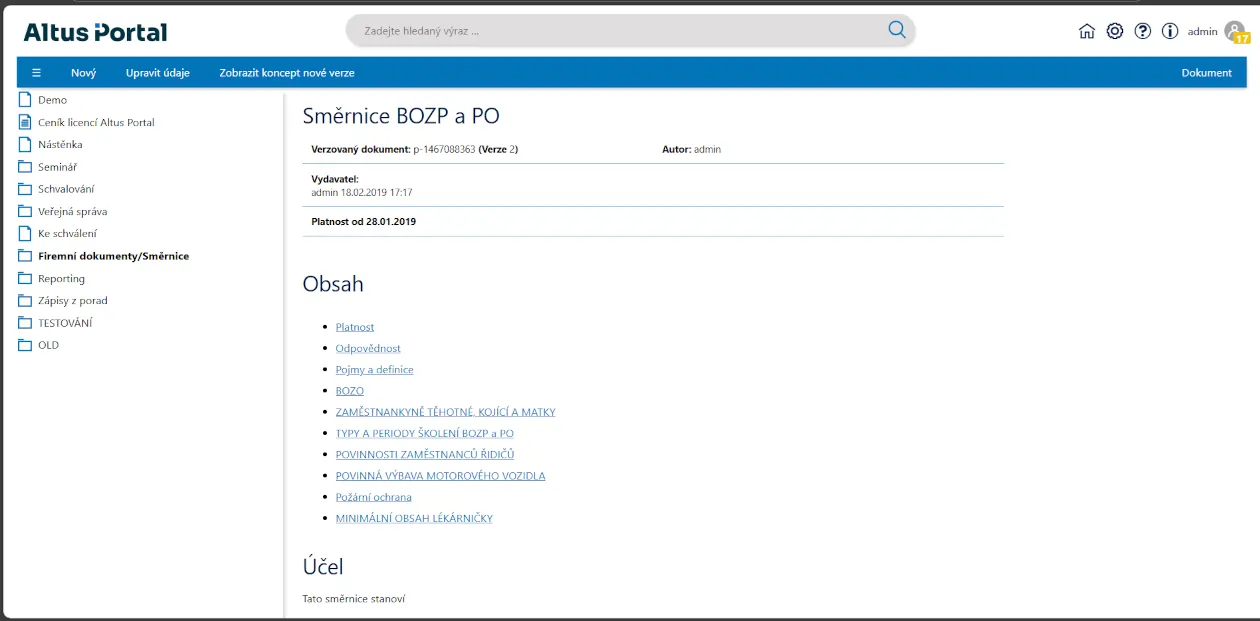
Task: Click the home icon in header
Action: [1087, 31]
